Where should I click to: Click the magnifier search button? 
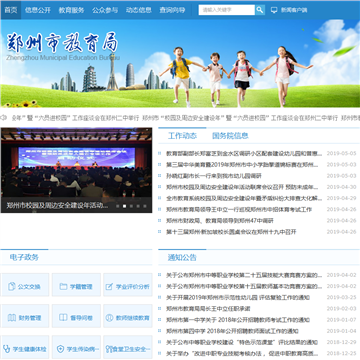260,10
